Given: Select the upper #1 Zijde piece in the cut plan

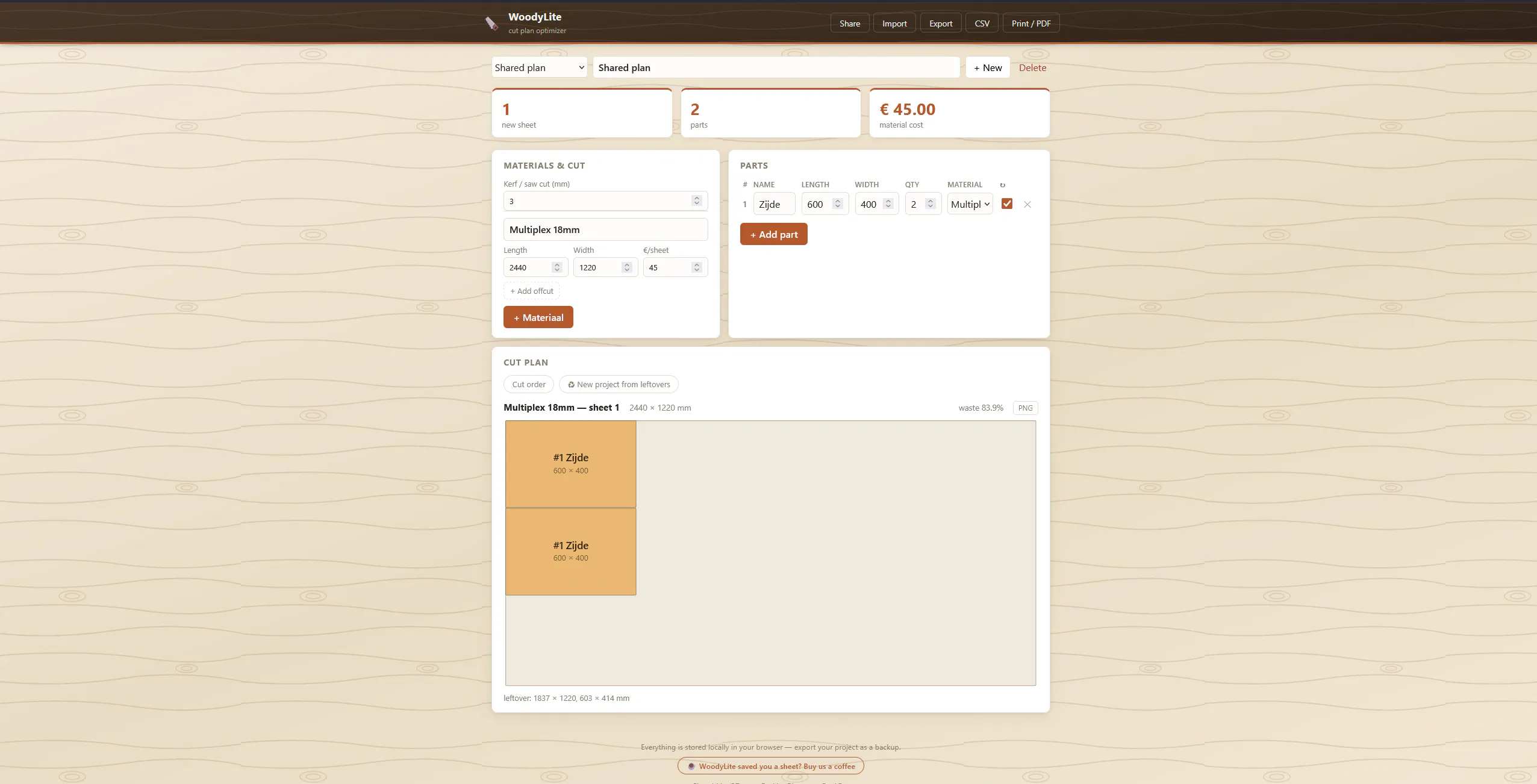Looking at the screenshot, I should click(x=570, y=464).
